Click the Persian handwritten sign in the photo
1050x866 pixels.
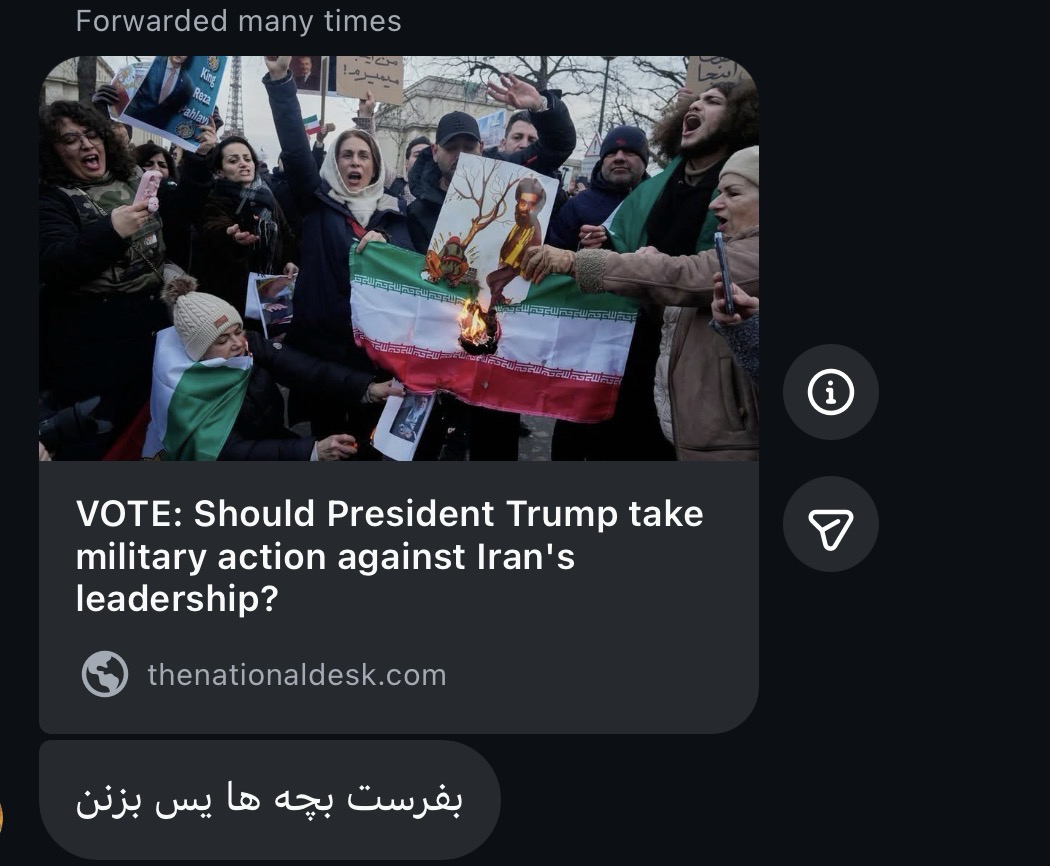[x=370, y=79]
